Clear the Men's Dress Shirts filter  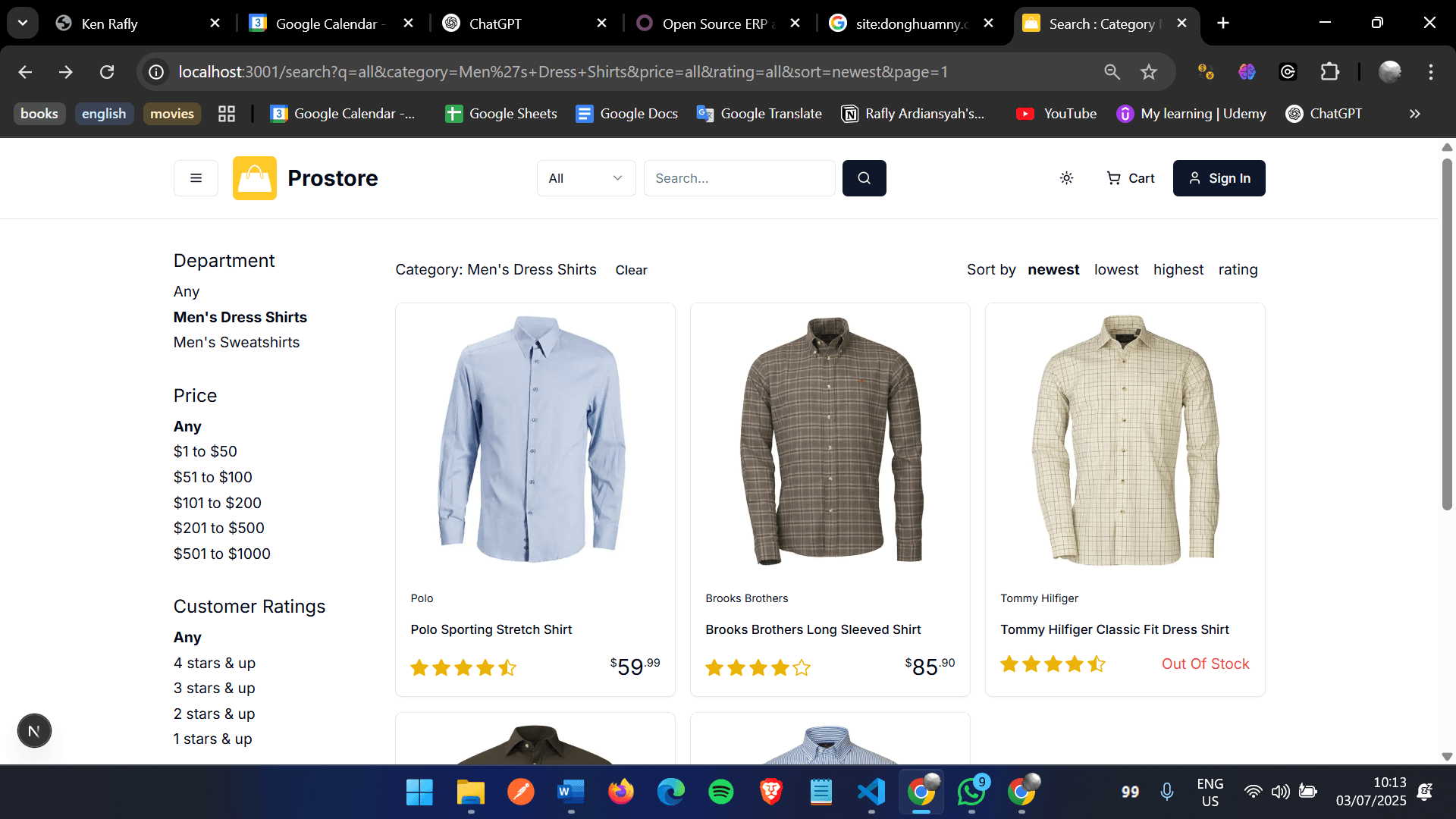point(631,270)
